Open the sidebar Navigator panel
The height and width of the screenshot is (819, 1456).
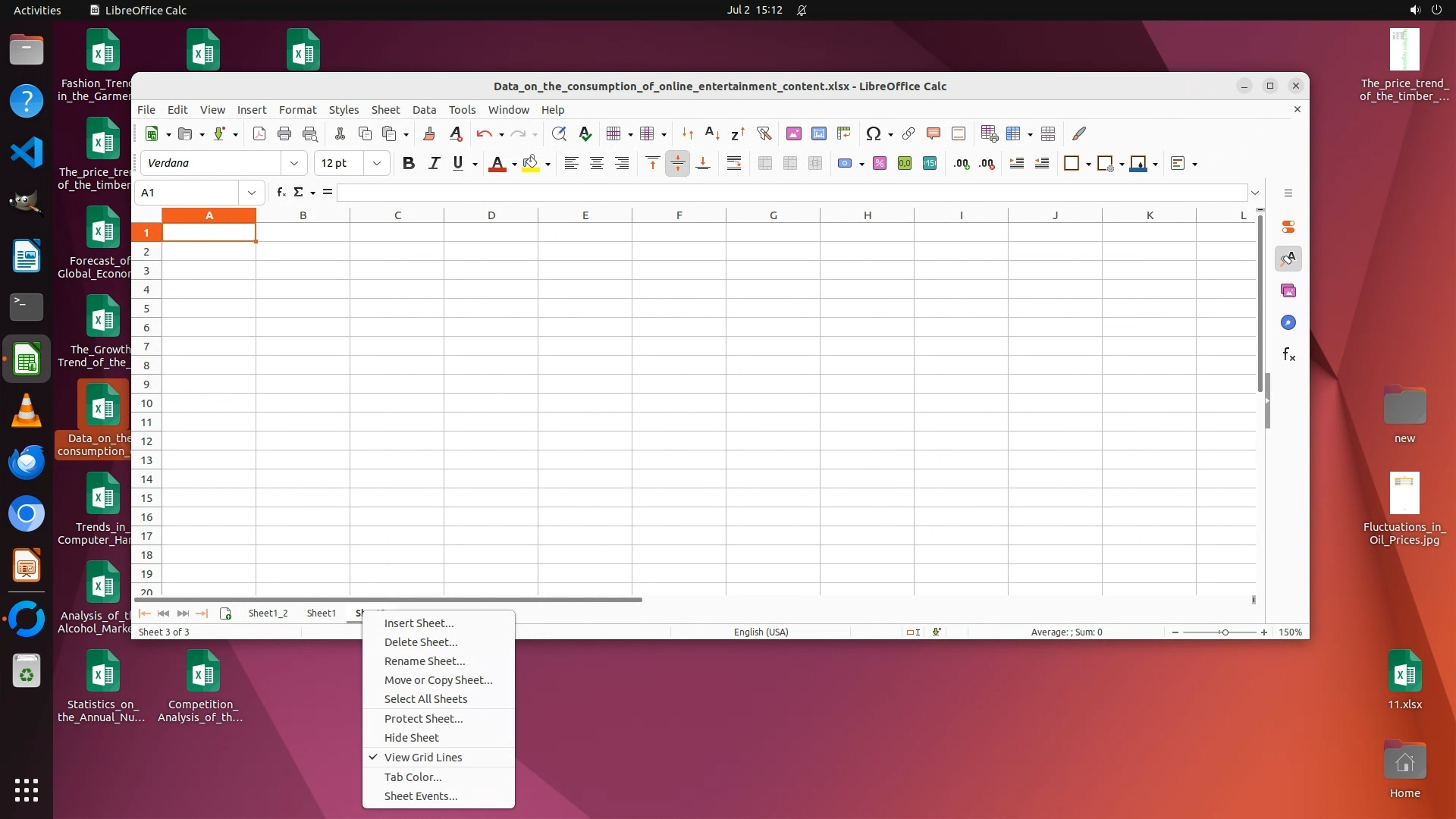tap(1288, 322)
